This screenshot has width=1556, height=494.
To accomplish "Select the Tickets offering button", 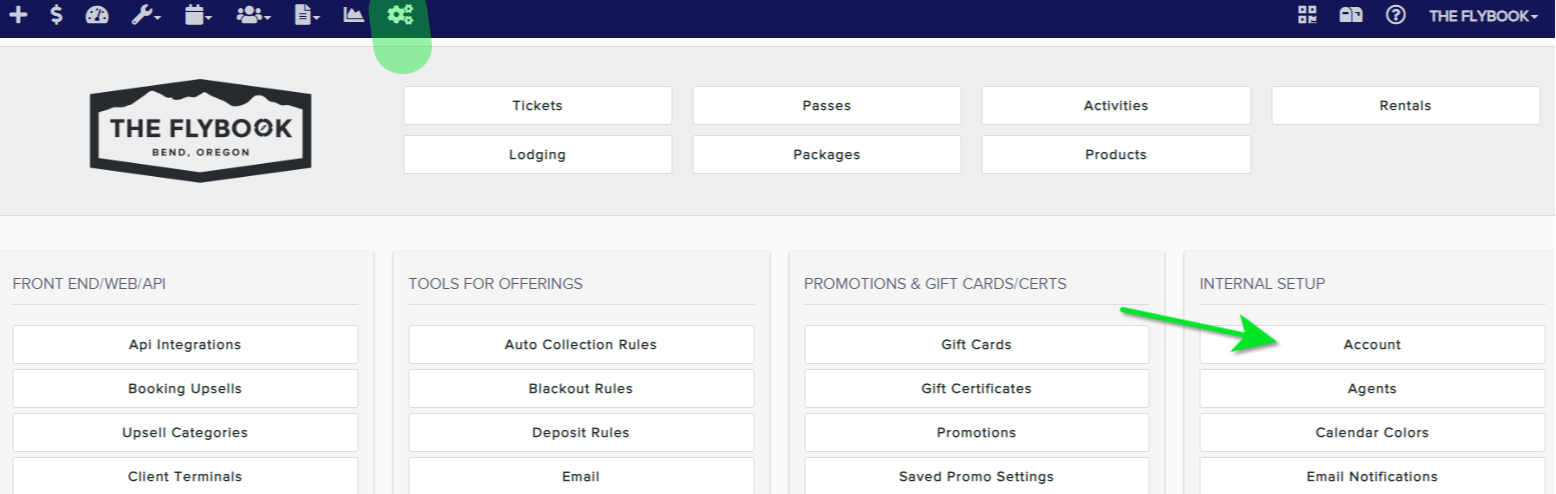I will click(x=538, y=105).
